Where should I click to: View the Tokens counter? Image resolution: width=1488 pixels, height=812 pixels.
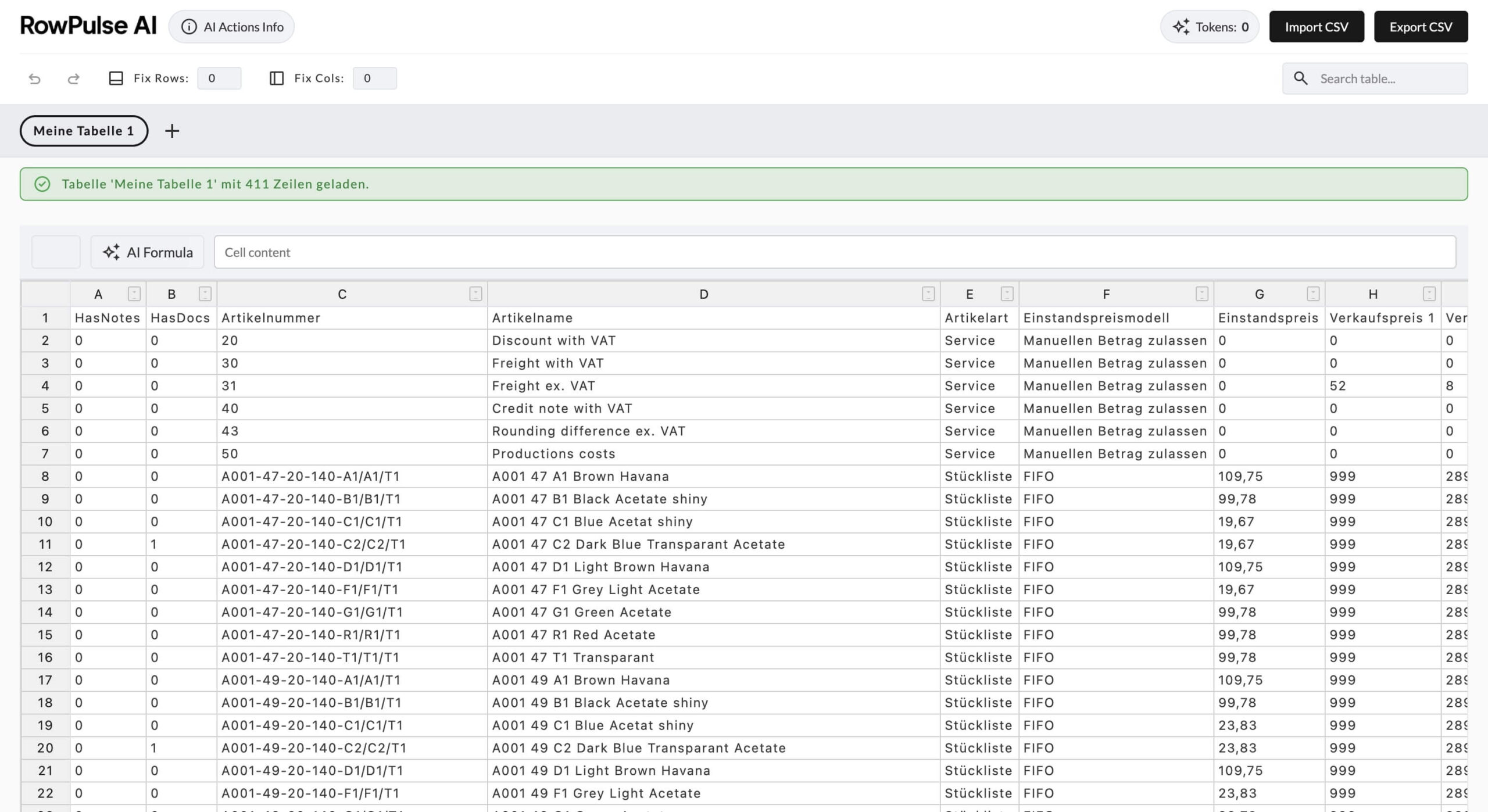coord(1210,27)
